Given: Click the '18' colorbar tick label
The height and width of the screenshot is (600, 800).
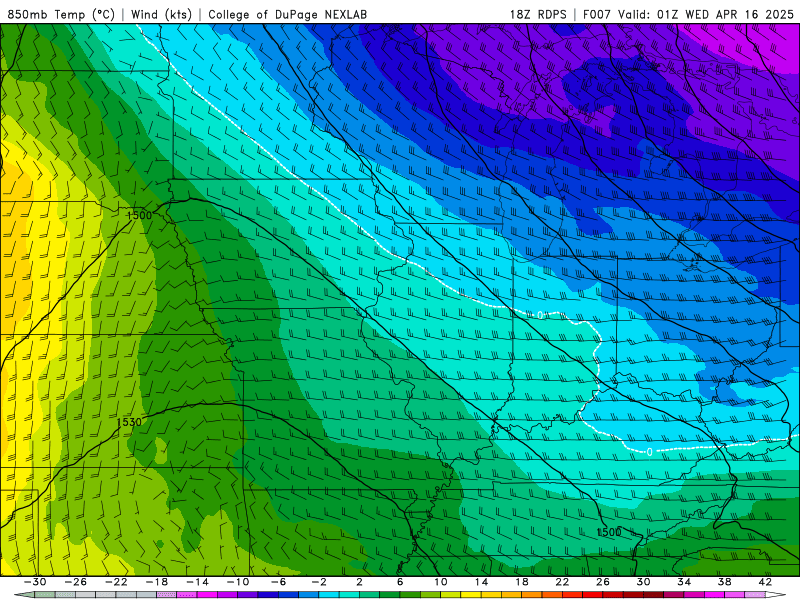Looking at the screenshot, I should (521, 582).
